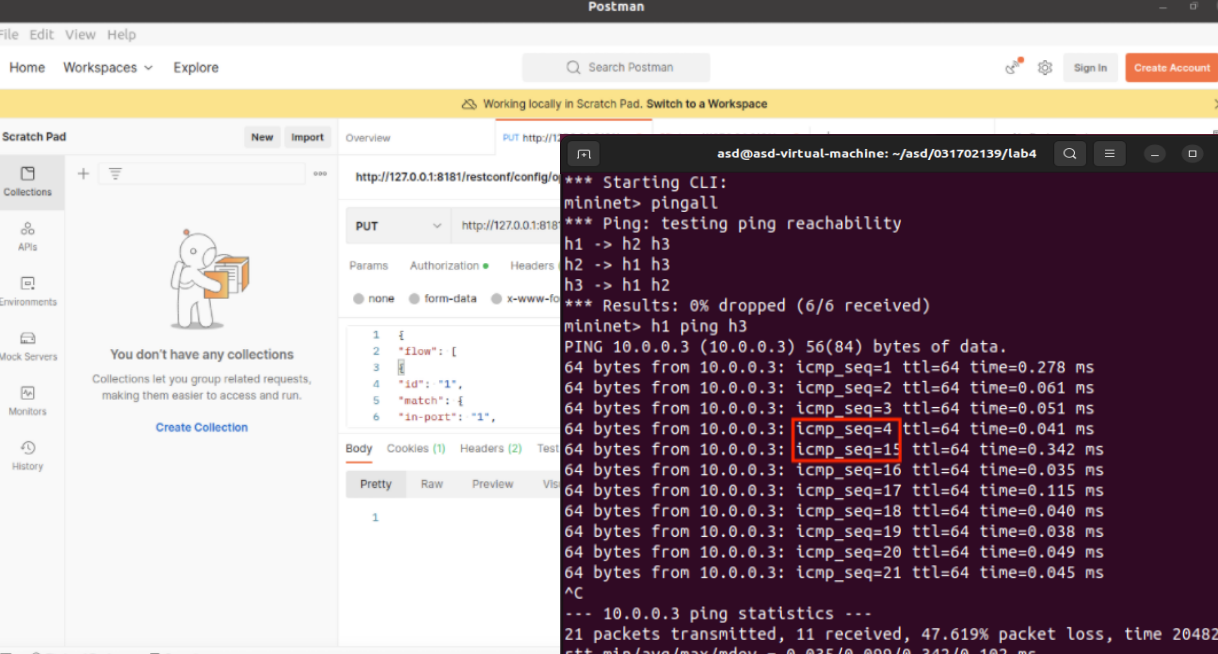Image resolution: width=1218 pixels, height=654 pixels.
Task: Switch response view to Raw
Action: (432, 484)
